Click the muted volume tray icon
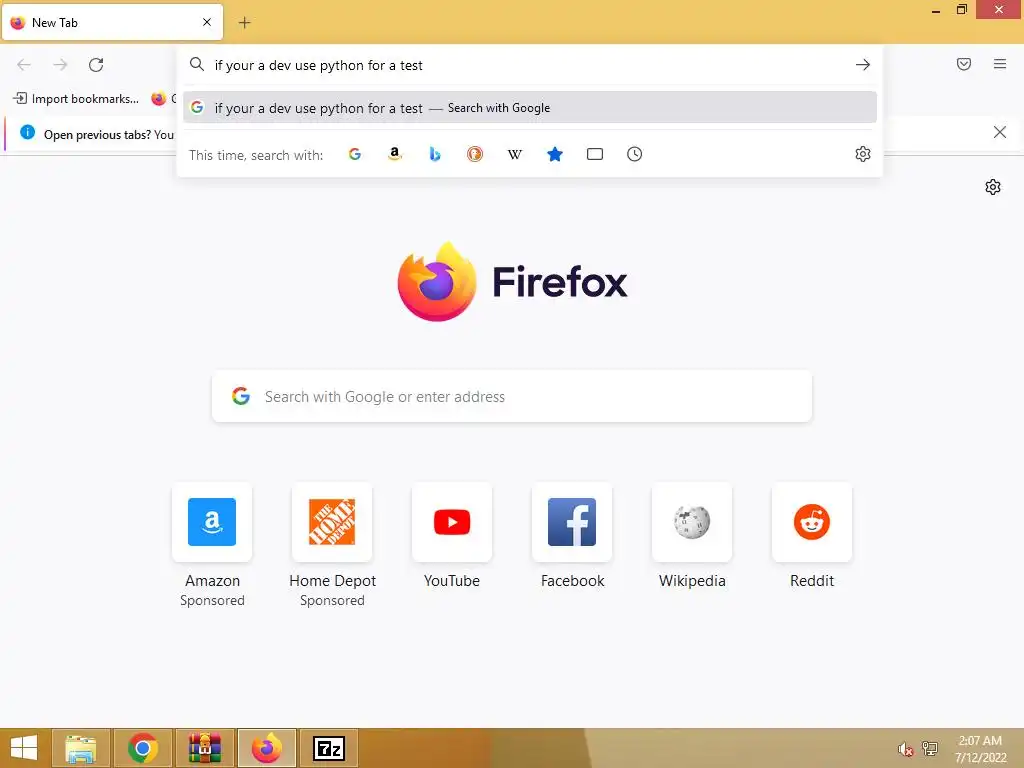 (905, 749)
